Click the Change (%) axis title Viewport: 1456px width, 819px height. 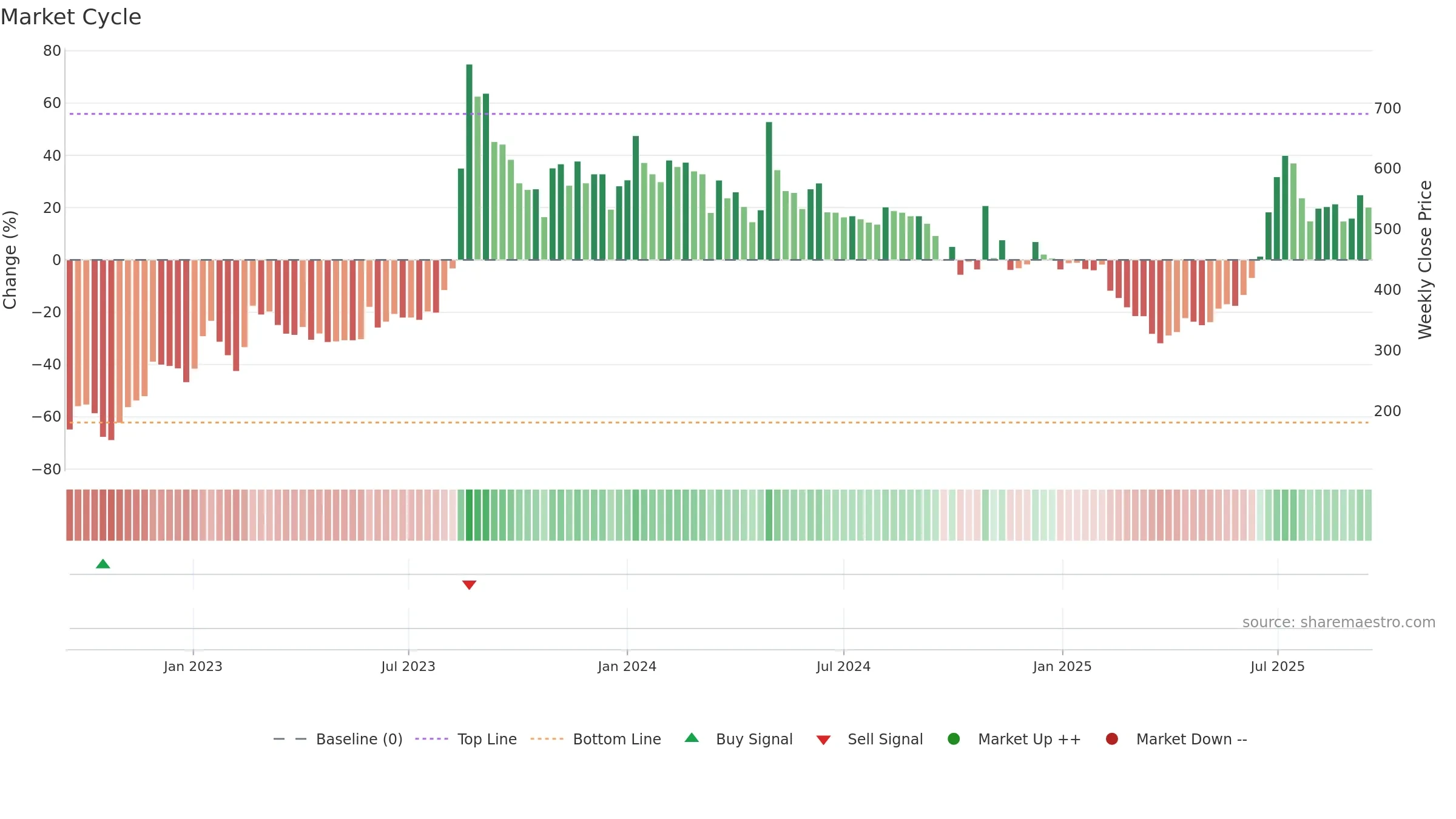point(10,260)
